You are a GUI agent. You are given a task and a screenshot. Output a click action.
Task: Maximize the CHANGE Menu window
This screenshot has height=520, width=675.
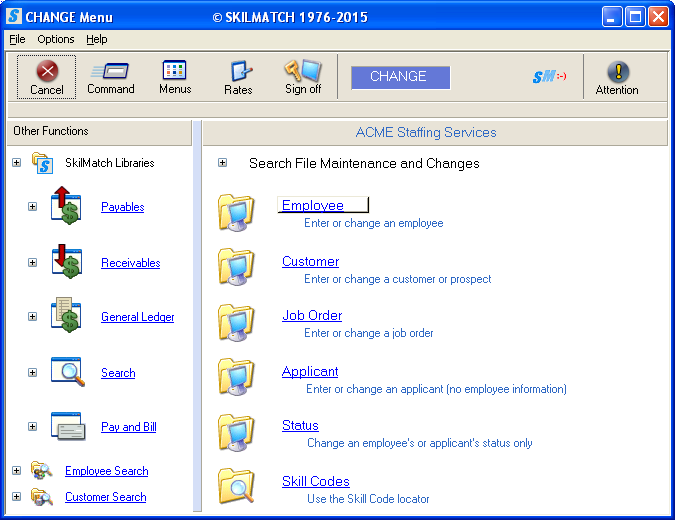click(635, 17)
